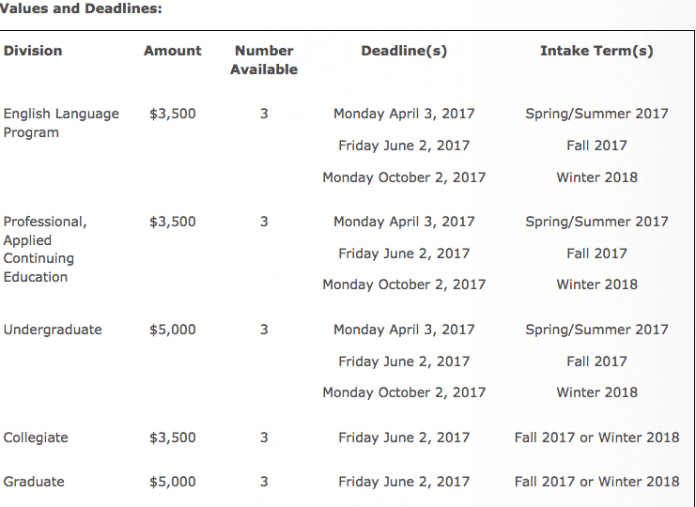Viewport: 696px width, 507px height.
Task: Click the Graduate row's Friday June 2 deadline
Action: click(404, 481)
